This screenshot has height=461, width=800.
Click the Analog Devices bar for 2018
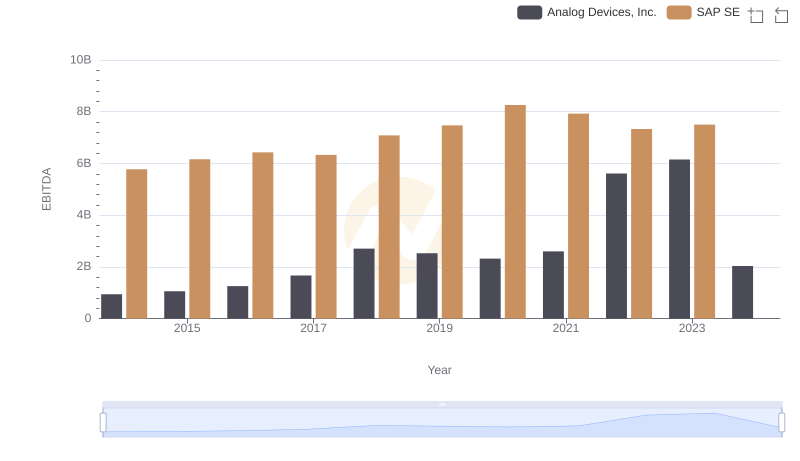[x=364, y=283]
